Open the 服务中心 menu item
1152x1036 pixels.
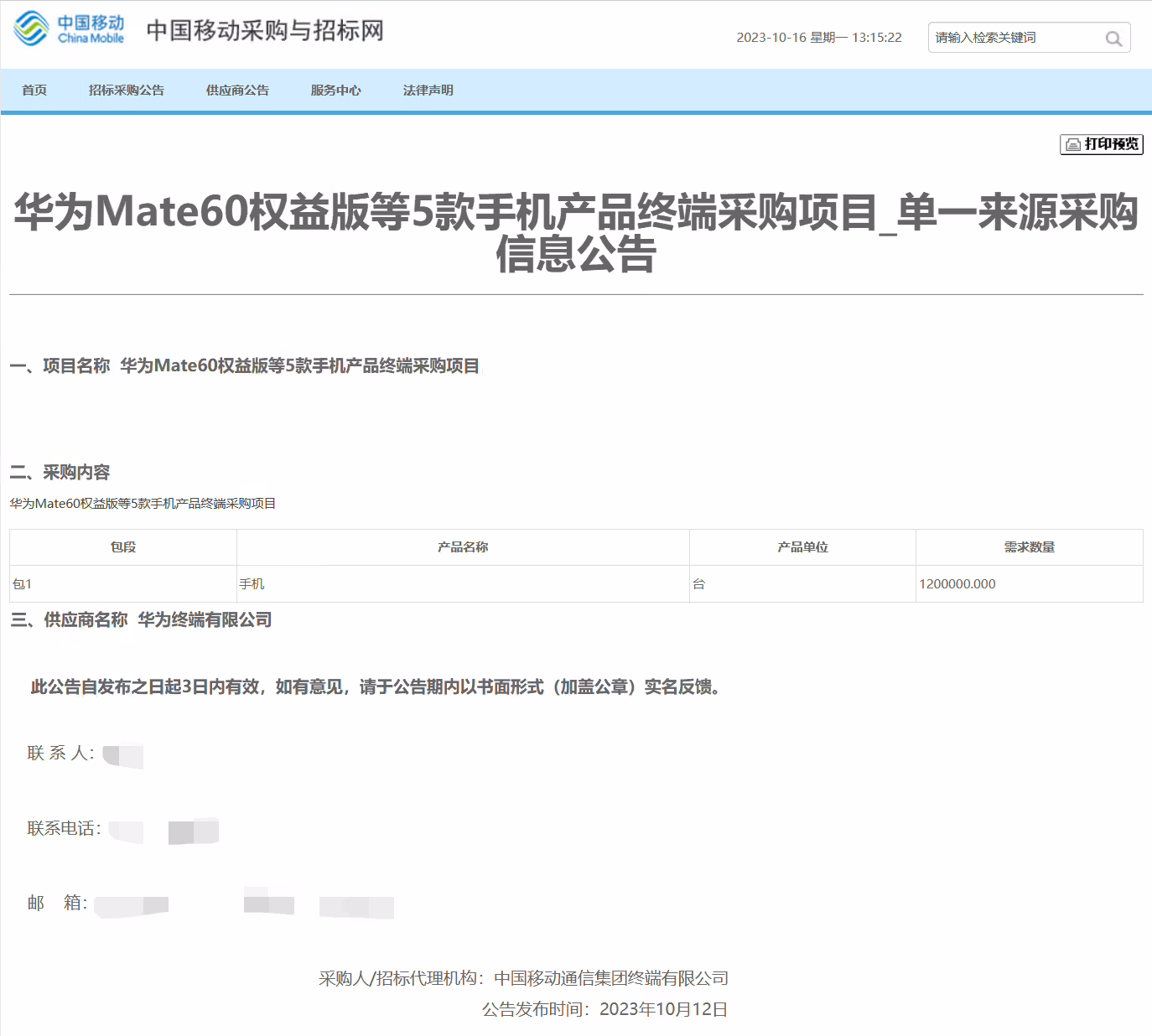coord(335,90)
